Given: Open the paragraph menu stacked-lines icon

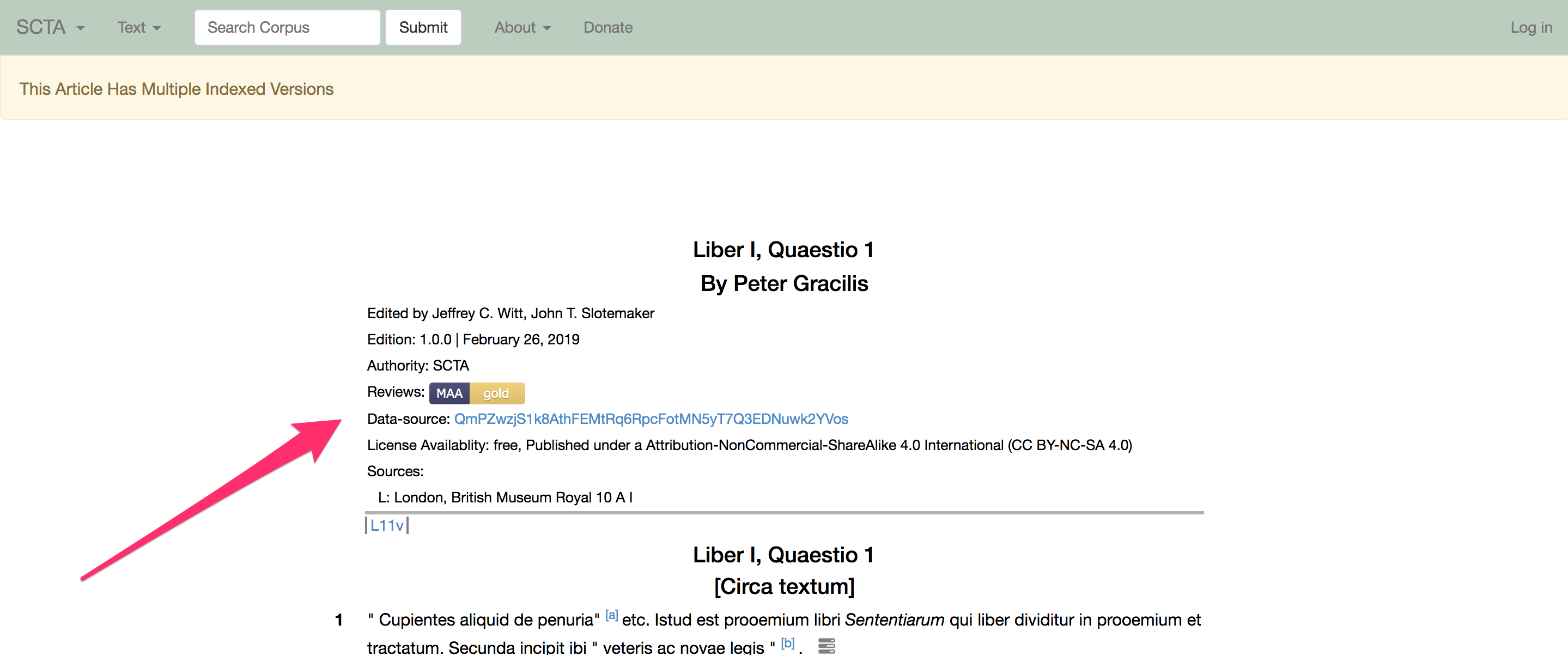Looking at the screenshot, I should tap(826, 645).
